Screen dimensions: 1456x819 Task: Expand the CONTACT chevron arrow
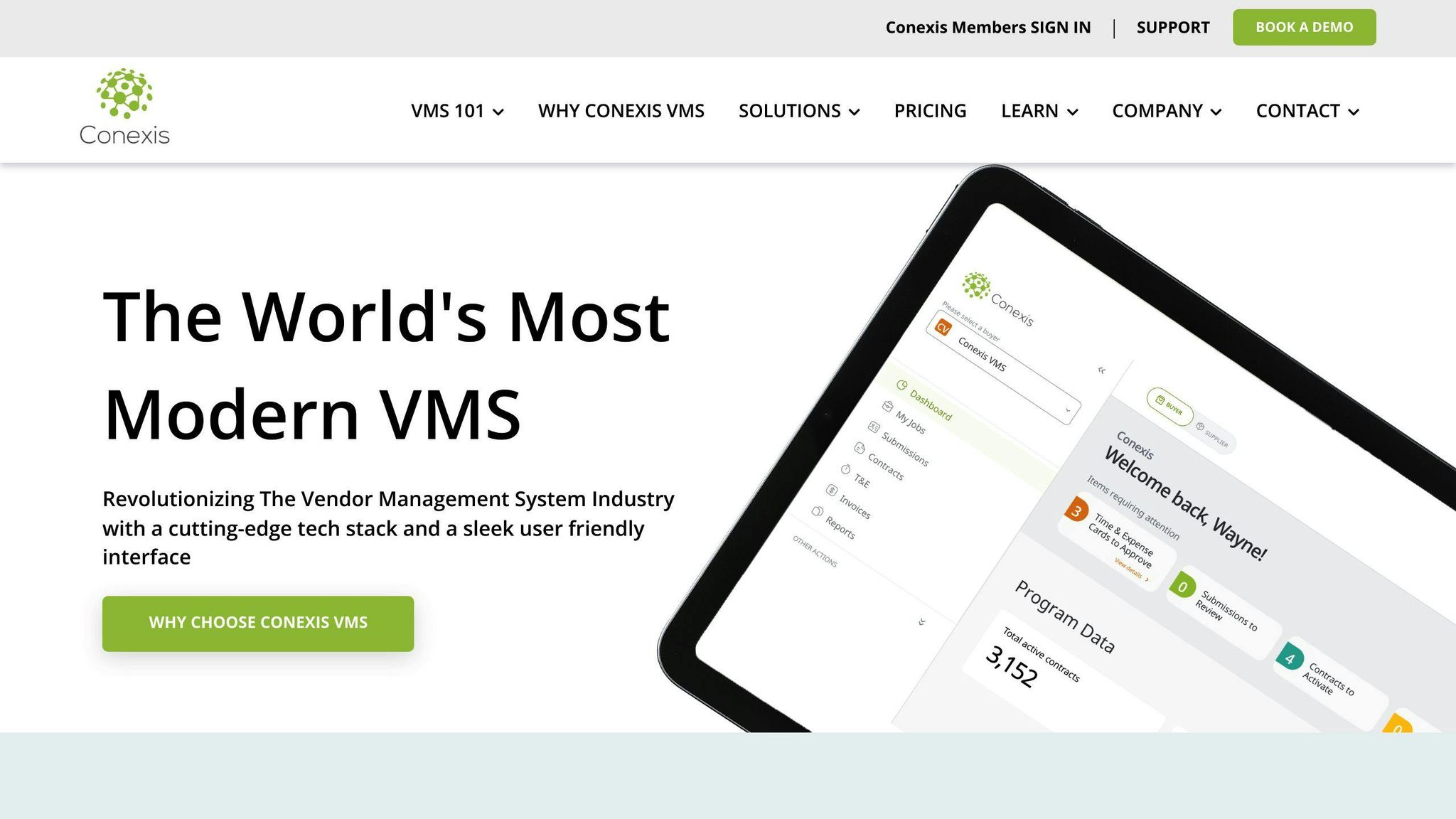pyautogui.click(x=1354, y=112)
